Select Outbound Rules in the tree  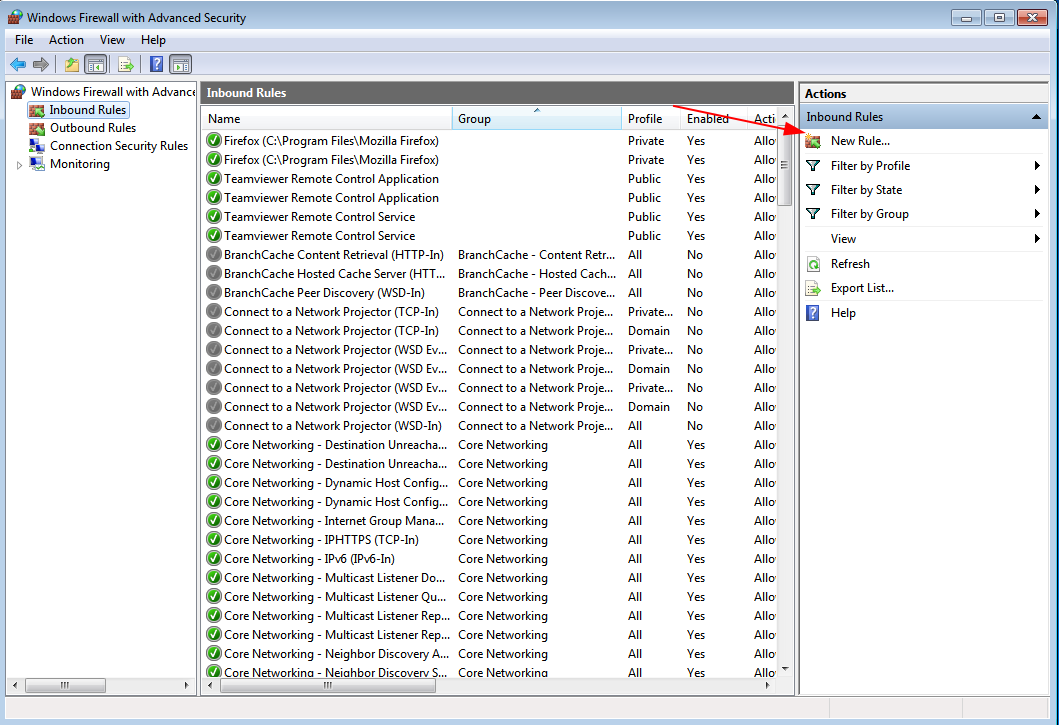pyautogui.click(x=92, y=128)
